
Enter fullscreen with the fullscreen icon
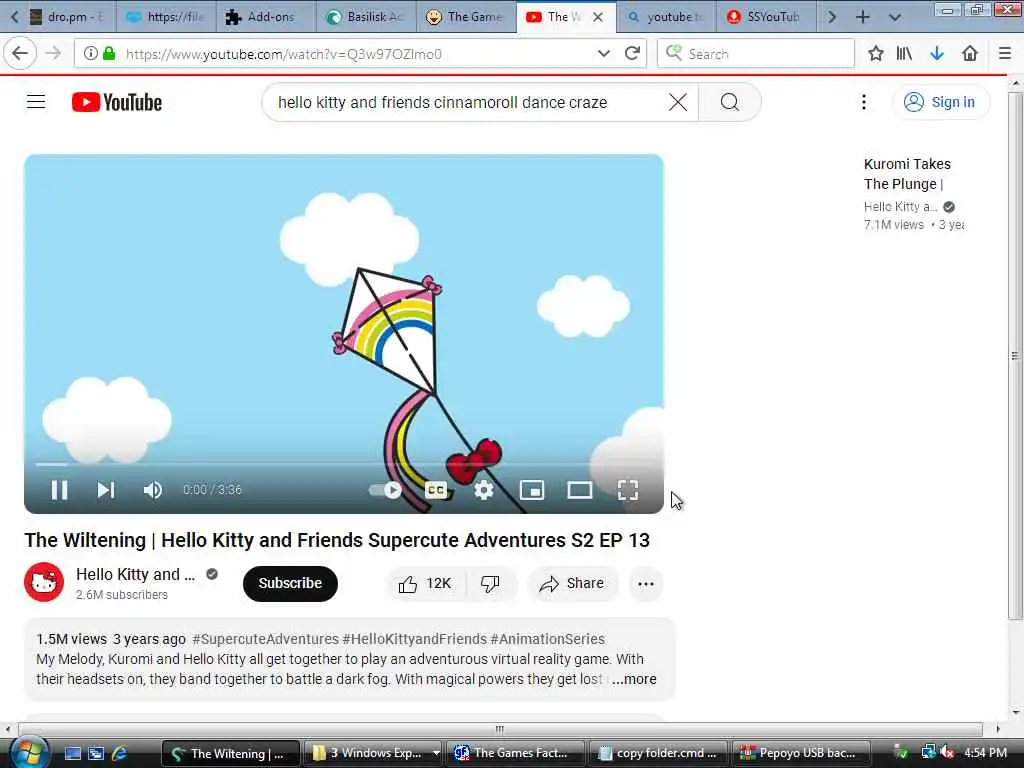point(628,490)
